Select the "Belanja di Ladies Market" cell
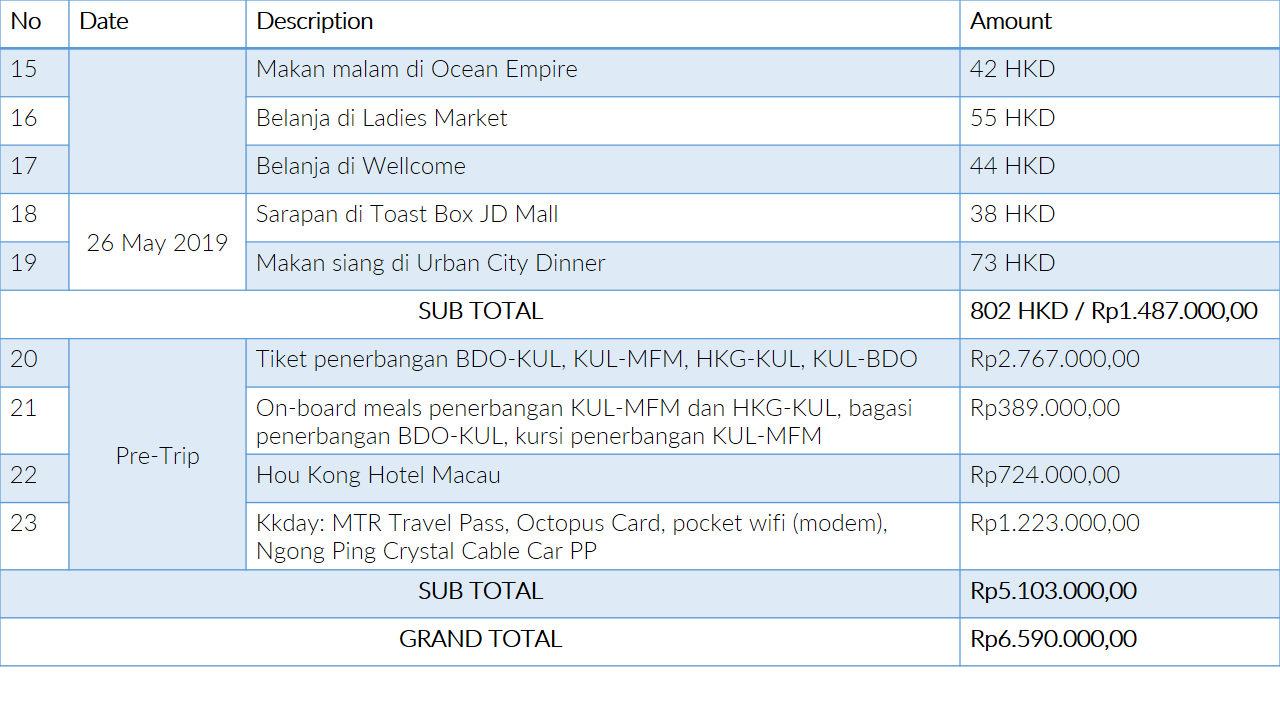 click(x=382, y=119)
